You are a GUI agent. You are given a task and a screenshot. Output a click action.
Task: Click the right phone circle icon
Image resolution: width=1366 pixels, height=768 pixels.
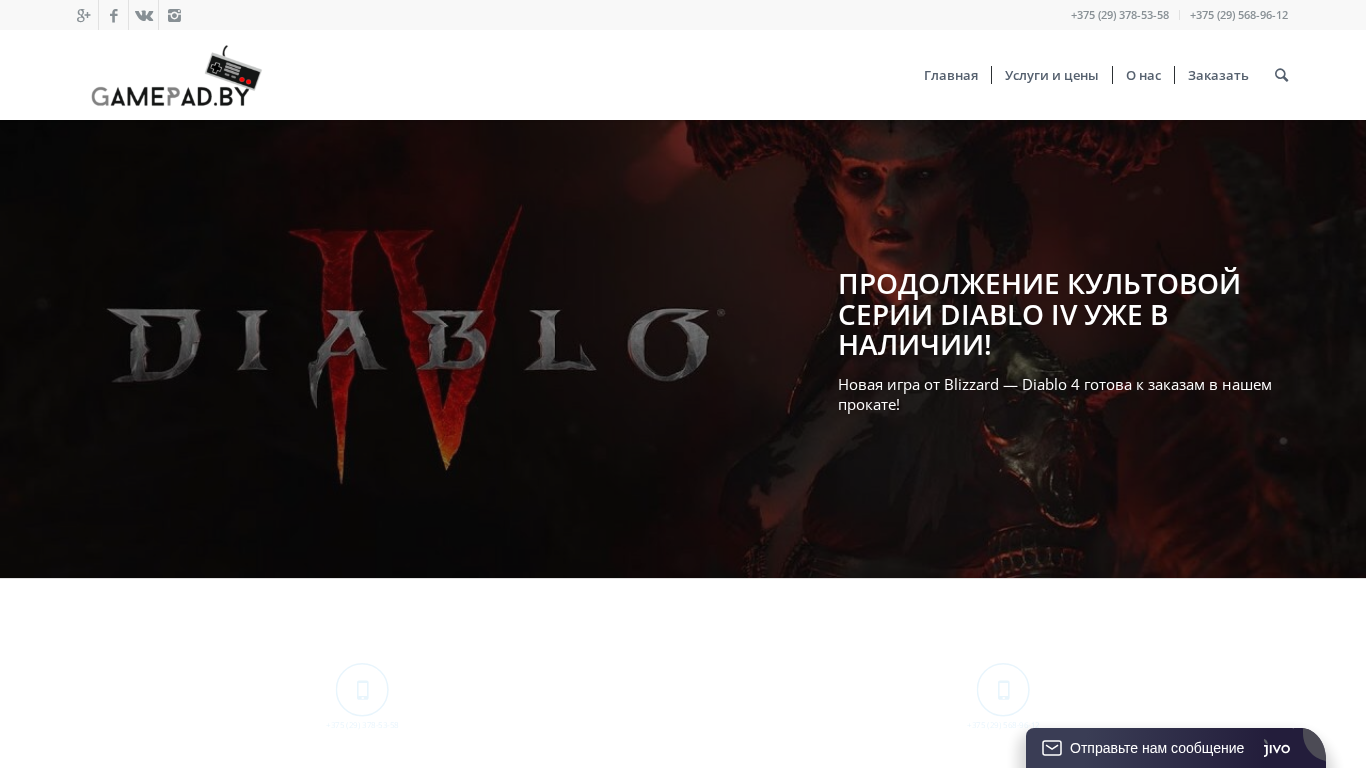tap(1003, 689)
